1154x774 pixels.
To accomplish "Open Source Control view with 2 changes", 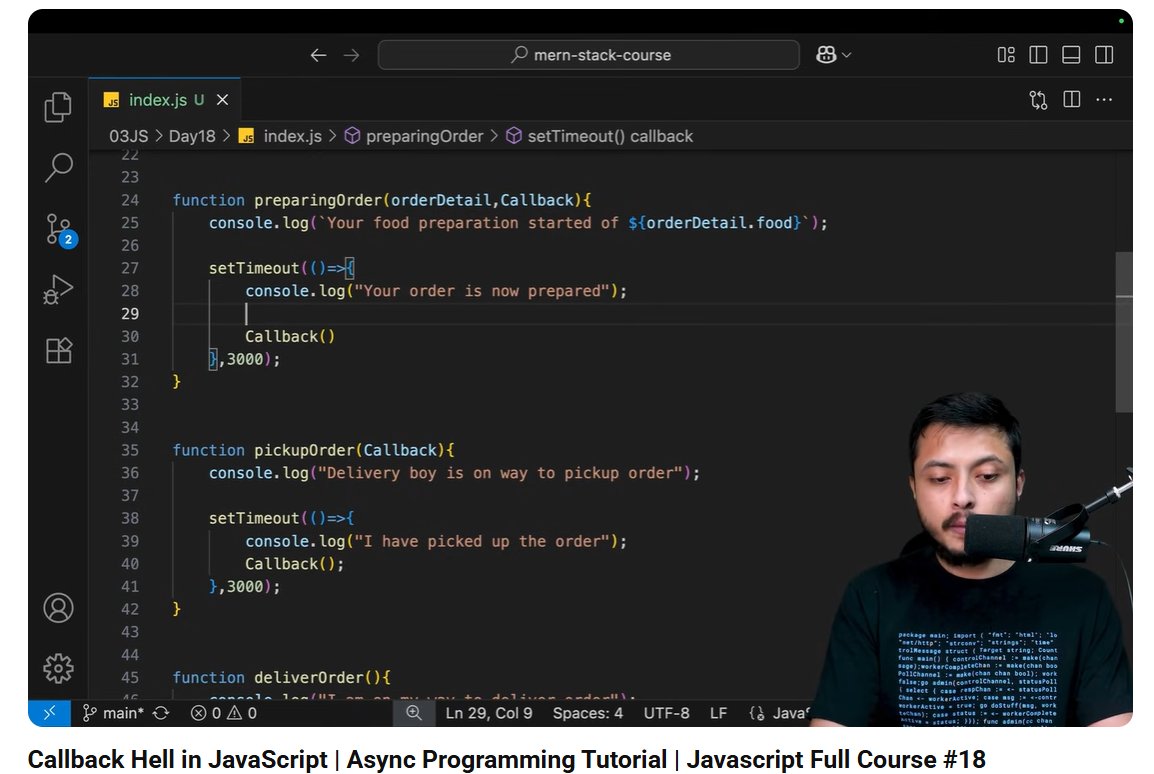I will click(x=59, y=230).
